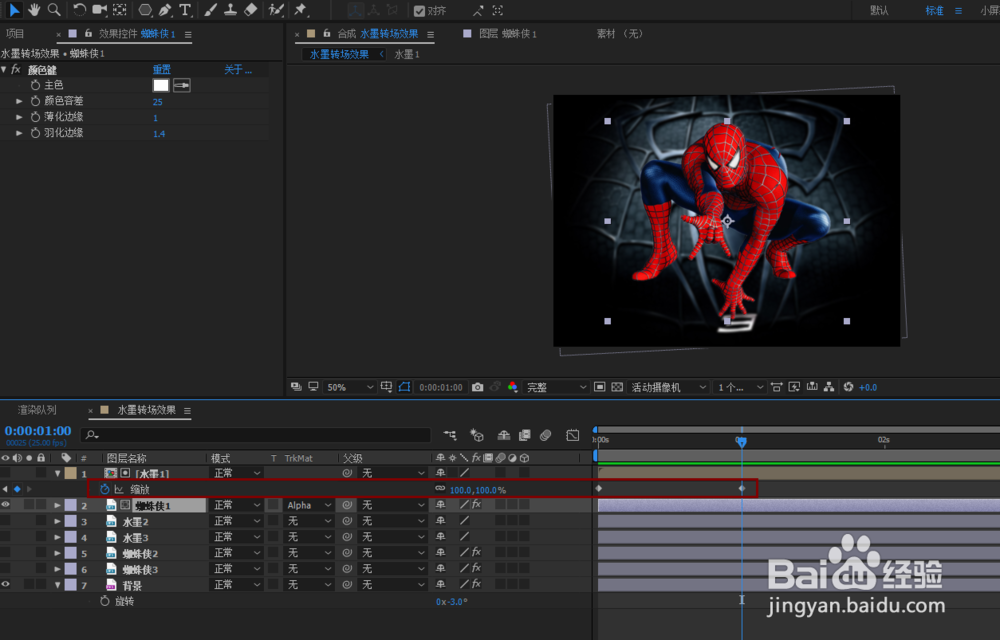Open the 完整 resolution dropdown
This screenshot has height=640, width=1000.
[x=555, y=387]
